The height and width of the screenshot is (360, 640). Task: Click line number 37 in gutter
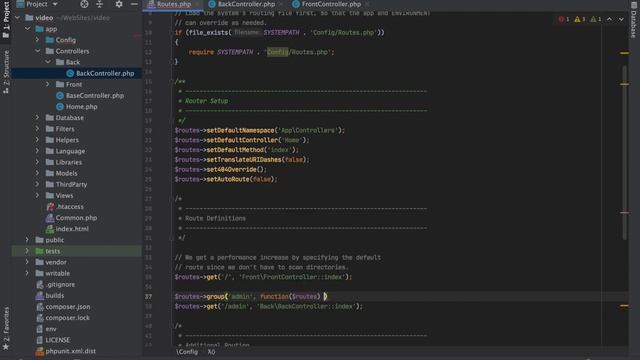click(x=148, y=296)
